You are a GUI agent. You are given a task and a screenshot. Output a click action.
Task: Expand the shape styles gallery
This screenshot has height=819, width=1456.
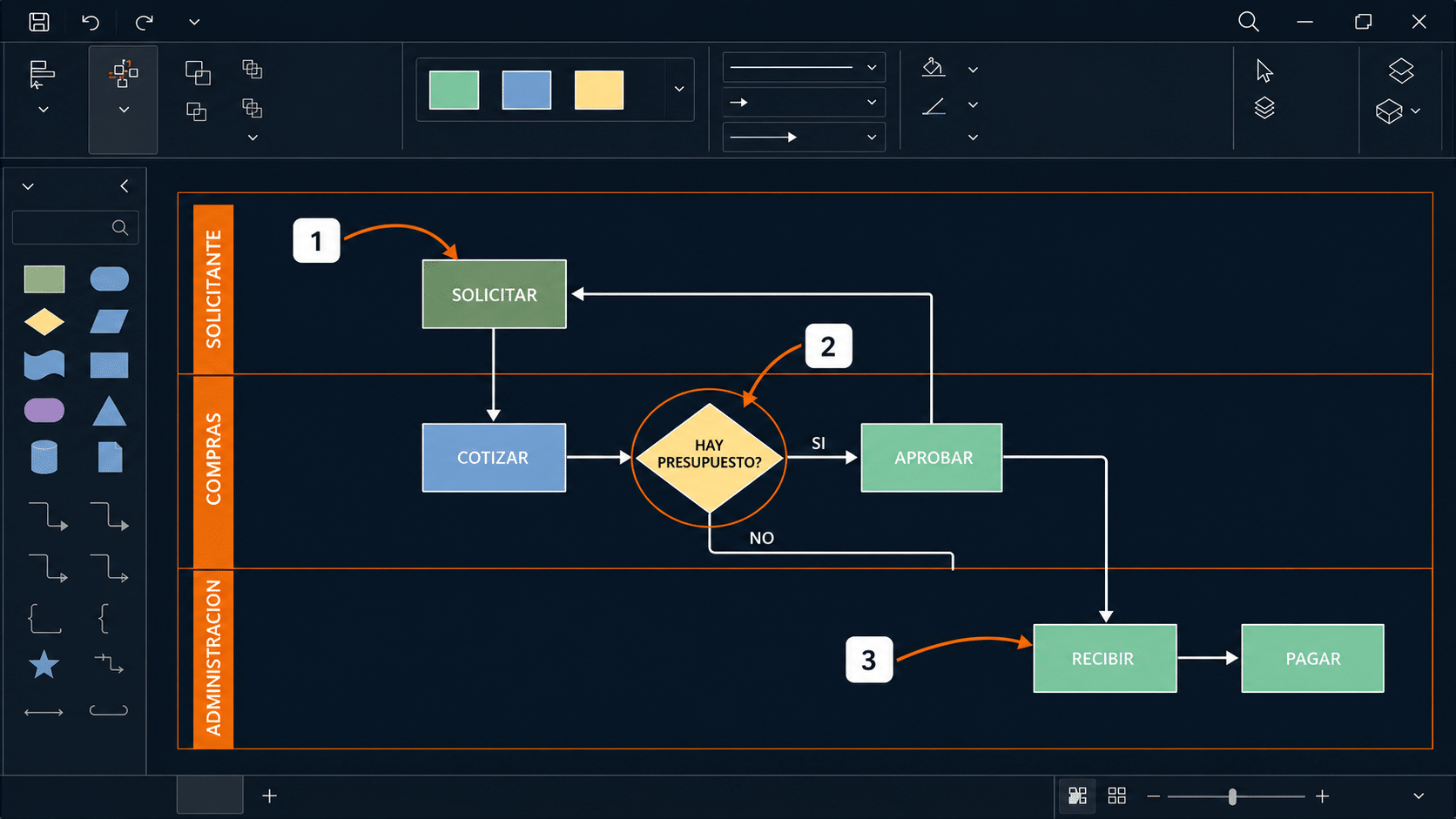679,89
